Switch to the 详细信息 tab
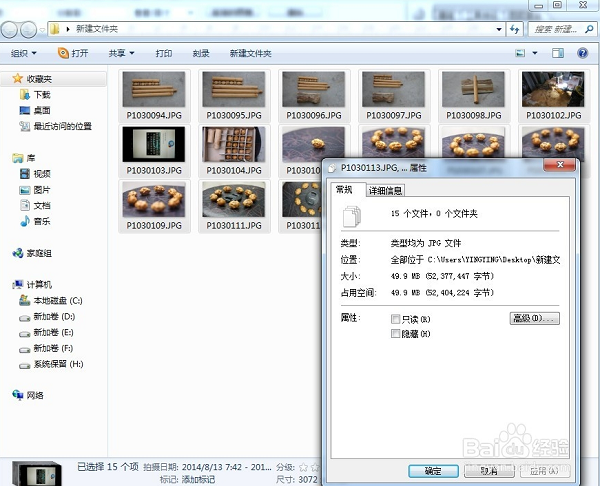Screen dimensions: 600x486 [386, 190]
